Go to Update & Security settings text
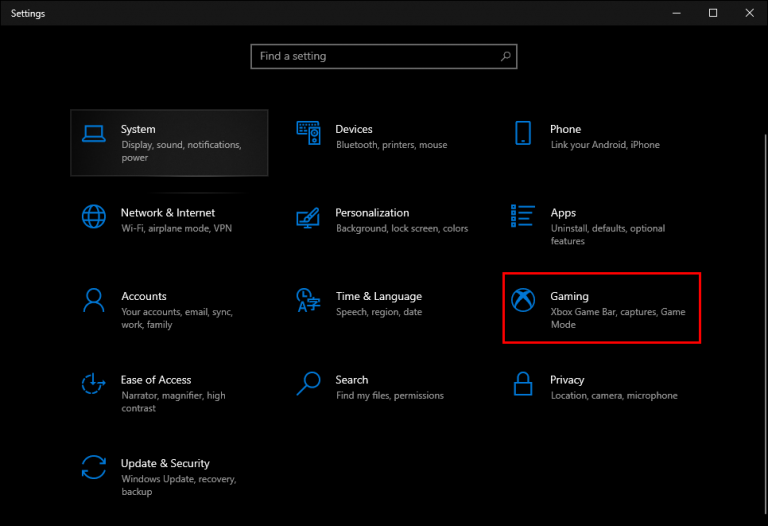Screen dimensions: 768x526 165,463
